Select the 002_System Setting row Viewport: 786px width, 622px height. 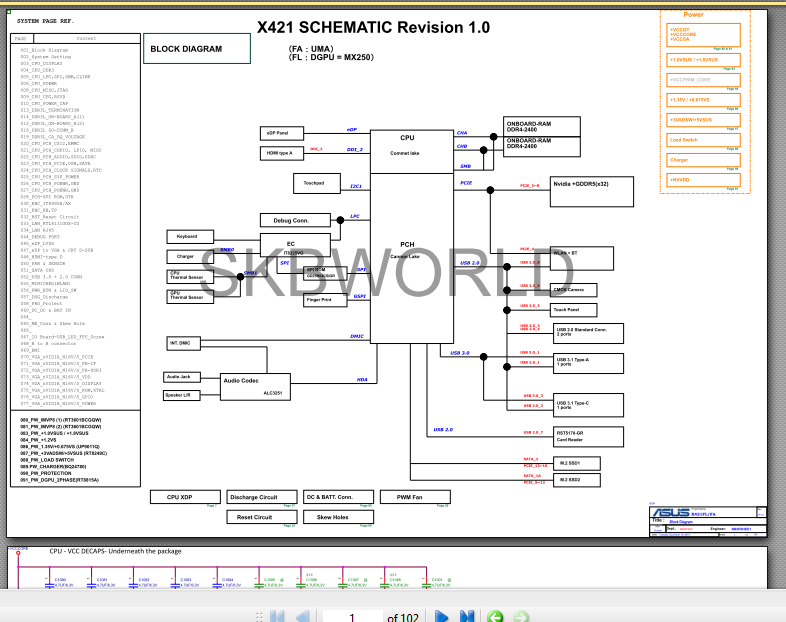tap(46, 57)
